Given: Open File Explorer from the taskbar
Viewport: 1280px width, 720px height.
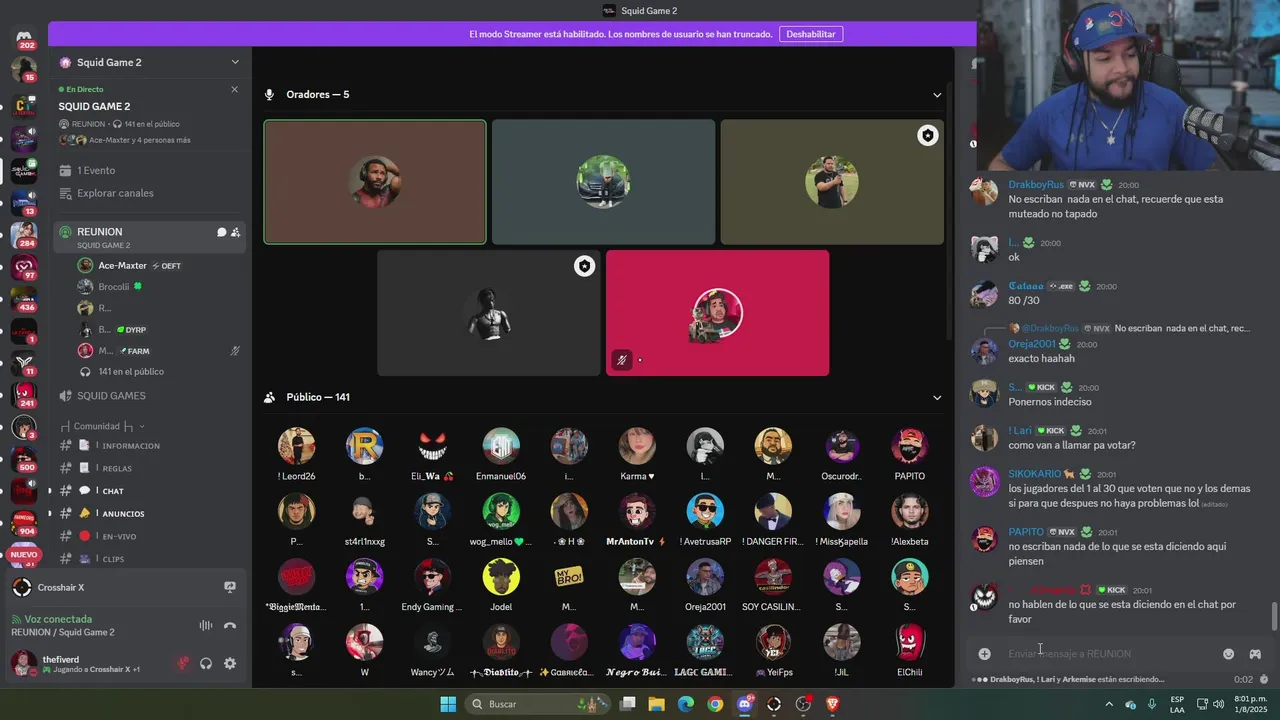Looking at the screenshot, I should [657, 704].
